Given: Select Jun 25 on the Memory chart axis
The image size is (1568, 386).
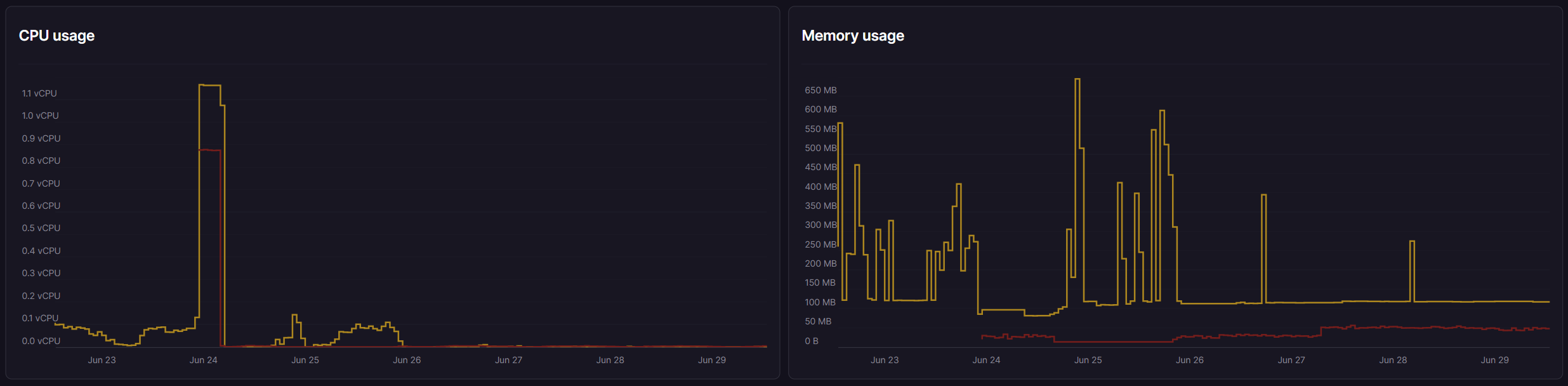Looking at the screenshot, I should tap(1088, 360).
